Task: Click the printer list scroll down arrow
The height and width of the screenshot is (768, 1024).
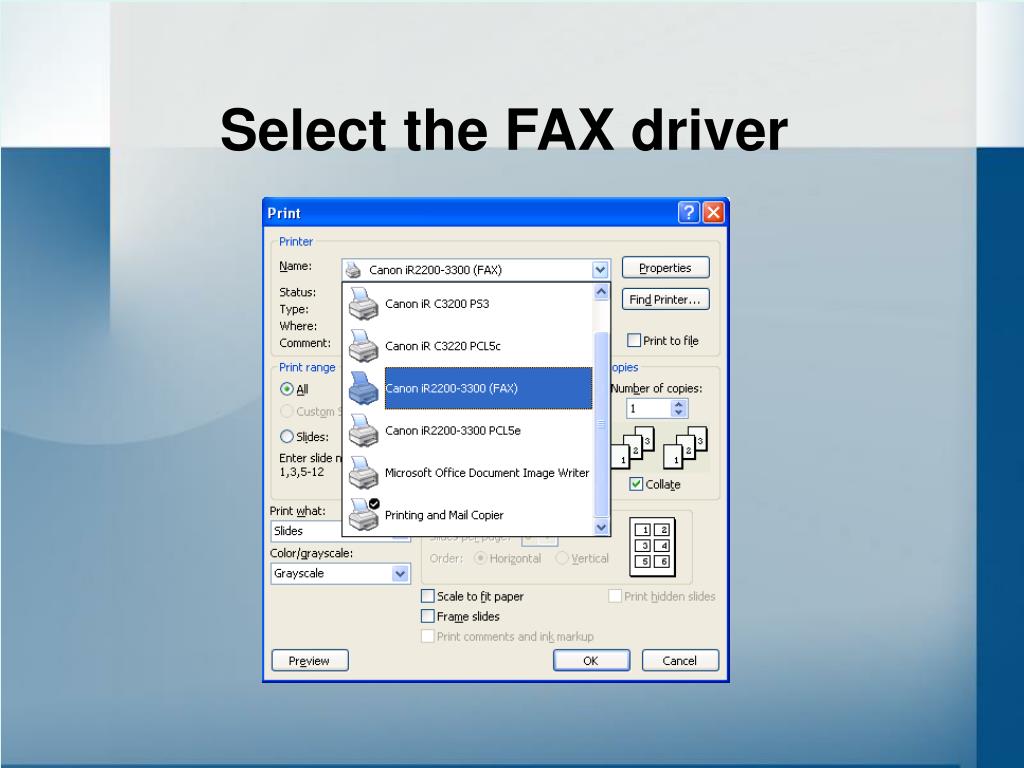Action: click(601, 526)
